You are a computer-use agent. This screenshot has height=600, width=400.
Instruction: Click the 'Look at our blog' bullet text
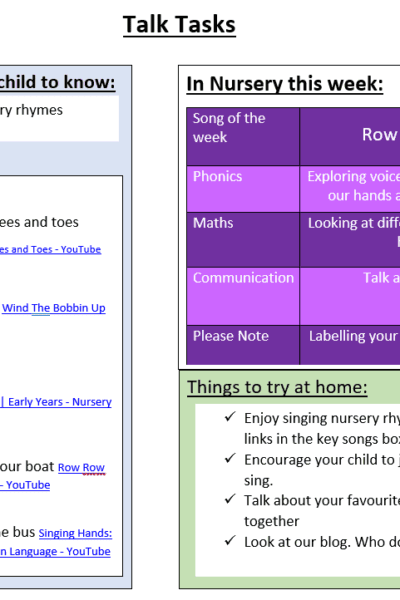click(322, 542)
